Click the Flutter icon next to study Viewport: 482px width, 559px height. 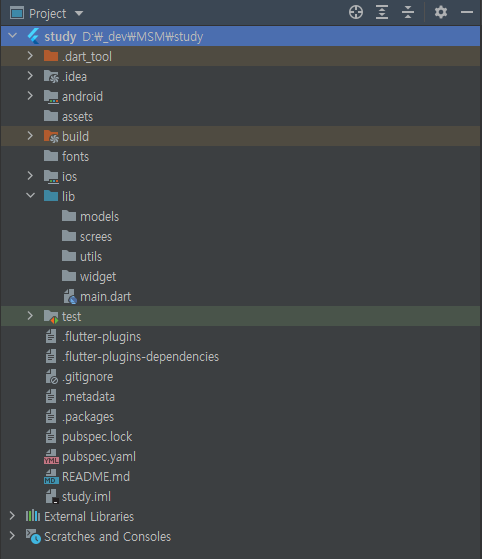(x=34, y=36)
